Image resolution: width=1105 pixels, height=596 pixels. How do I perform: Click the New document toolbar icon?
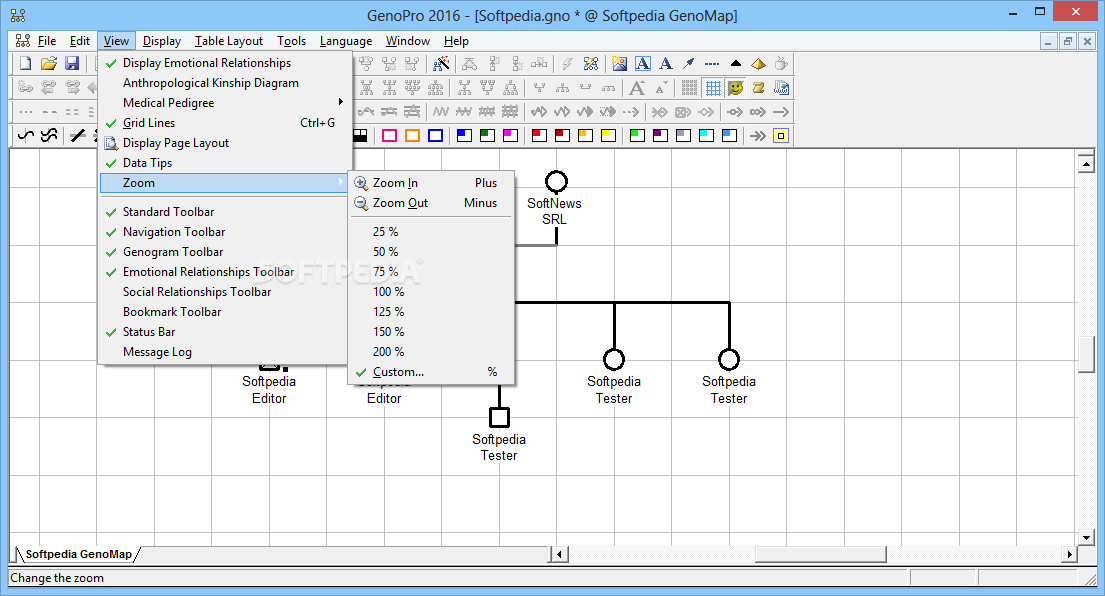tap(25, 63)
